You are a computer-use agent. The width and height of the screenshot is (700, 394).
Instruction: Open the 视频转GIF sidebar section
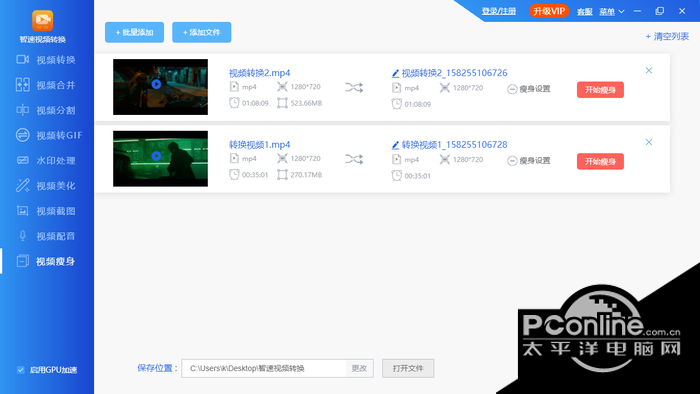(x=49, y=135)
